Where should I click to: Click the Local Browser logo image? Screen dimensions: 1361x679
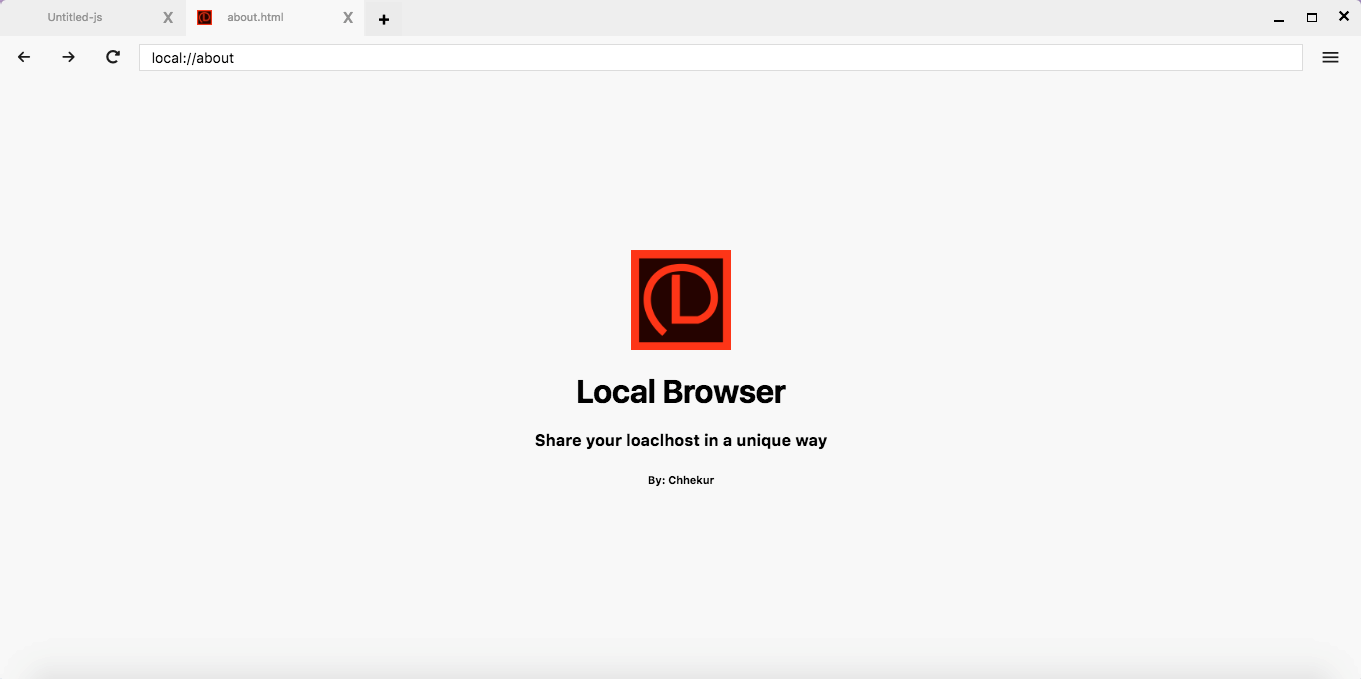681,300
